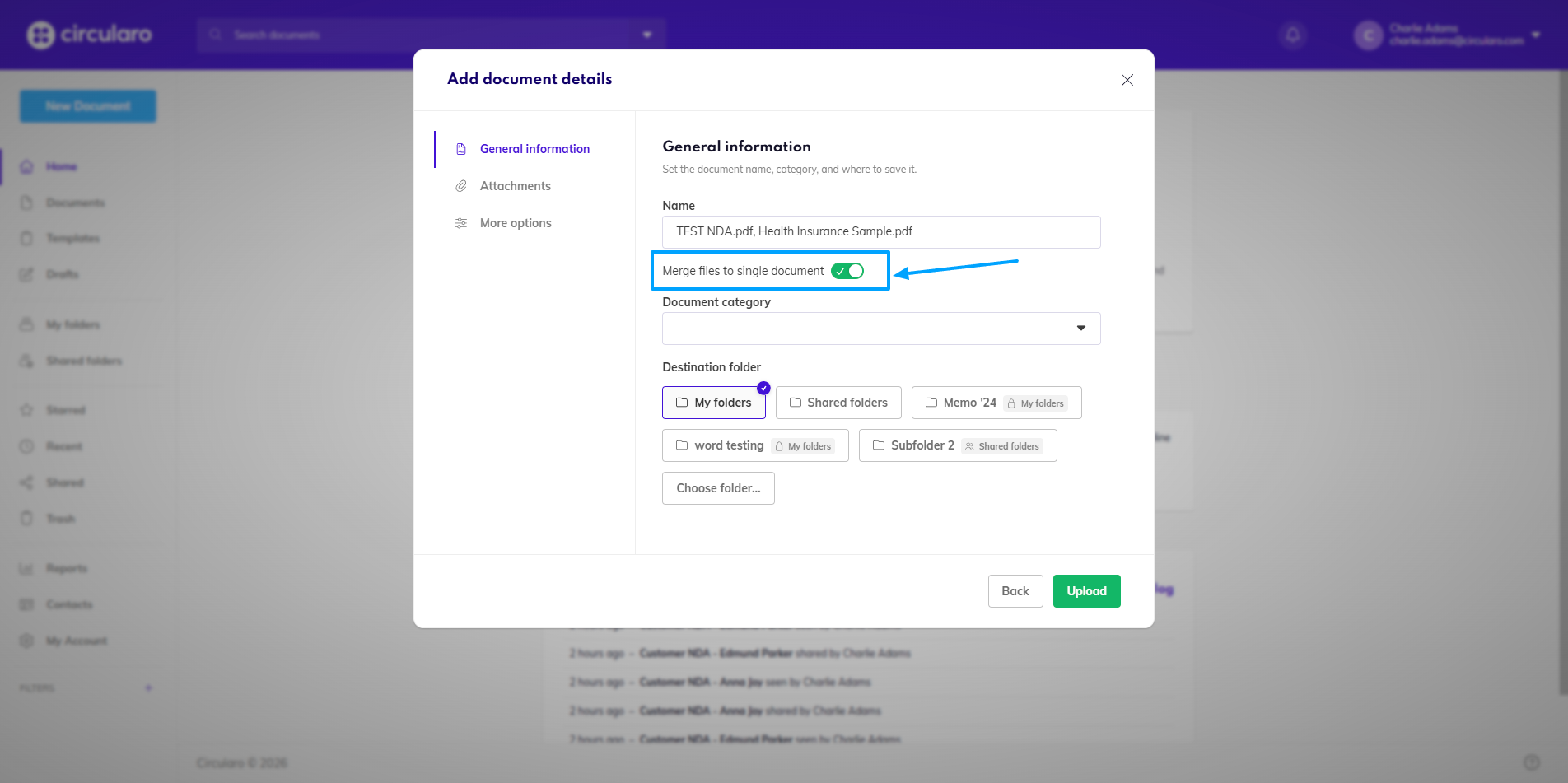This screenshot has width=1568, height=783.
Task: Open the search documents dropdown arrow
Action: (647, 35)
